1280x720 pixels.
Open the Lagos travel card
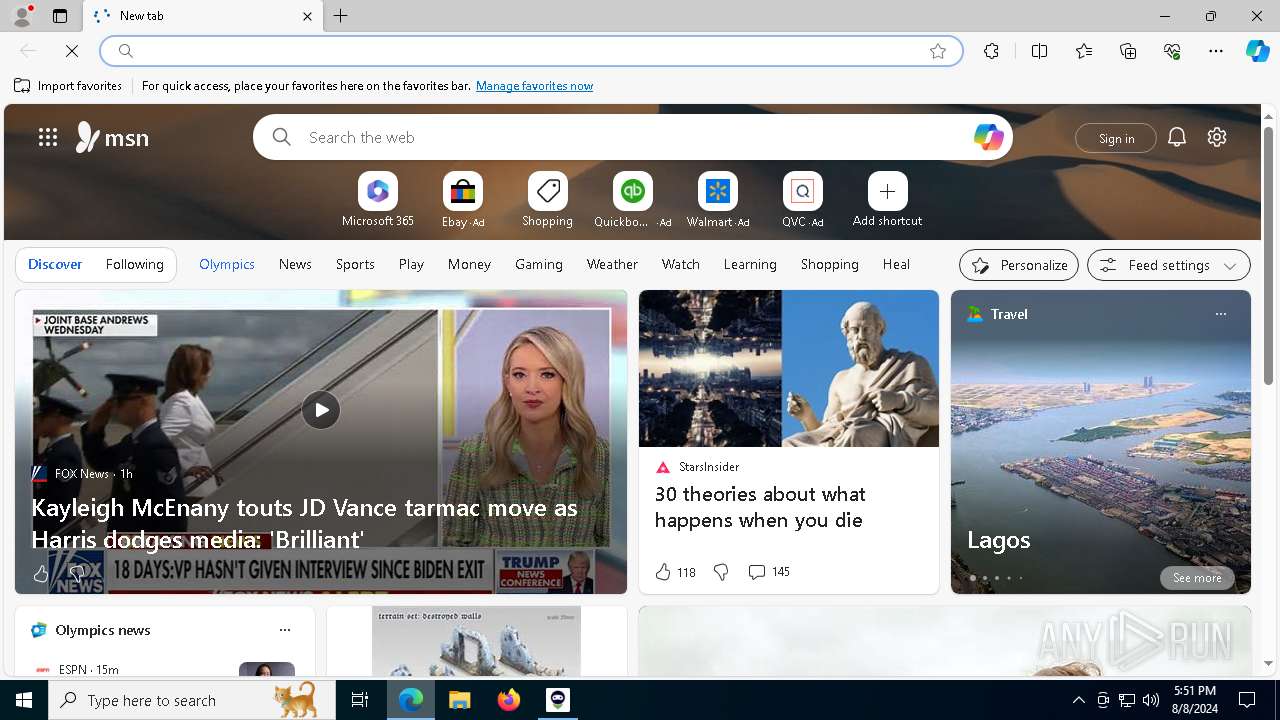(1101, 442)
